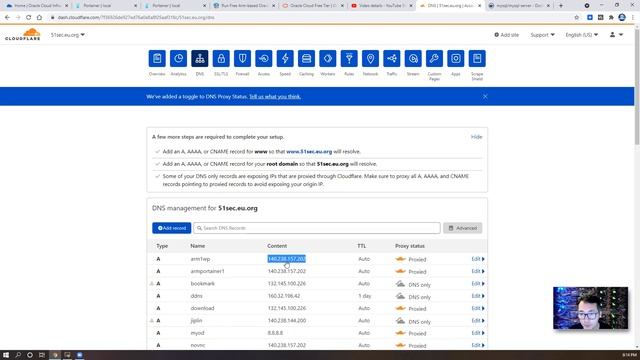Switch to the Oracle Cloud Home tab

pyautogui.click(x=36, y=6)
